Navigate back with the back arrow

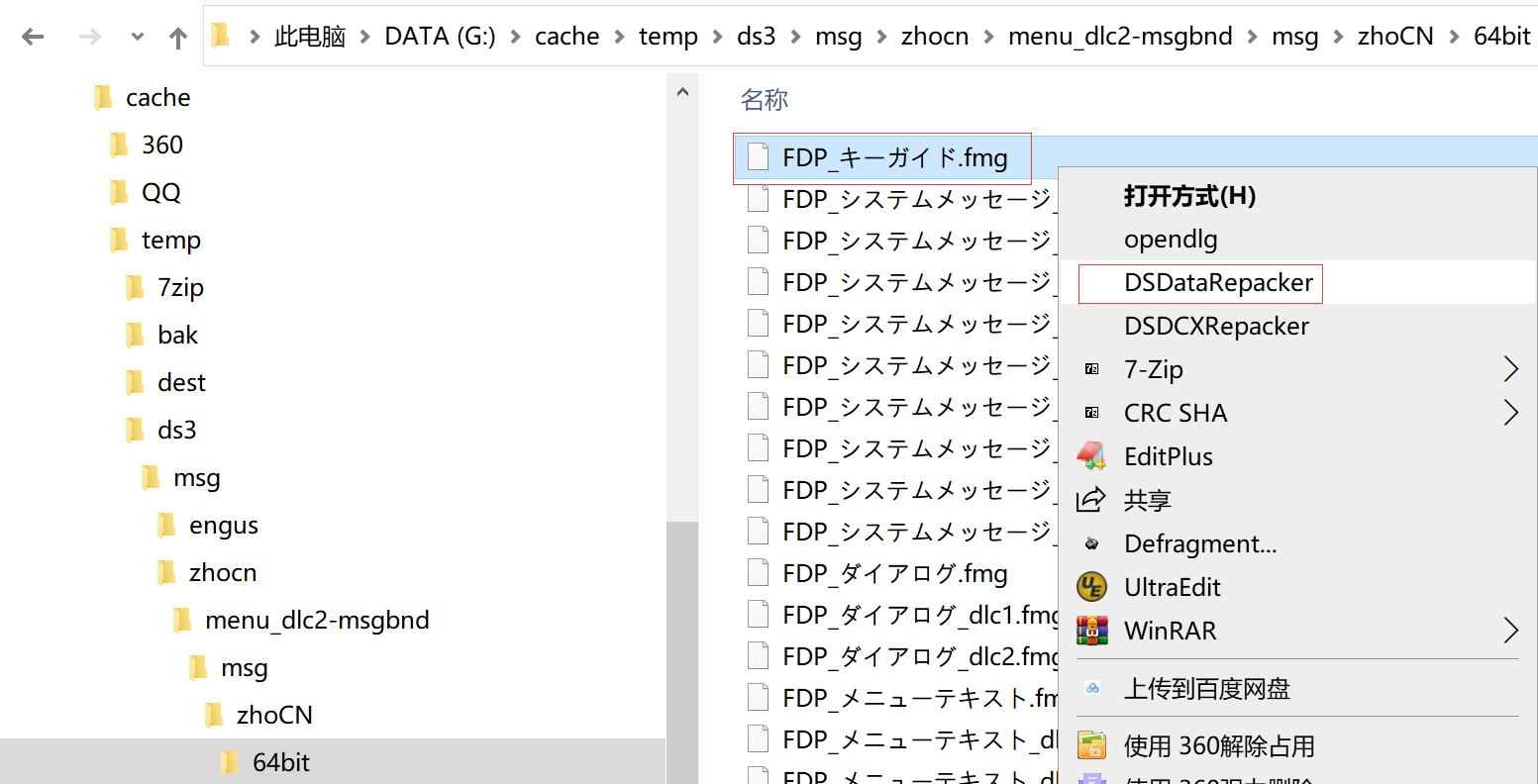click(33, 38)
